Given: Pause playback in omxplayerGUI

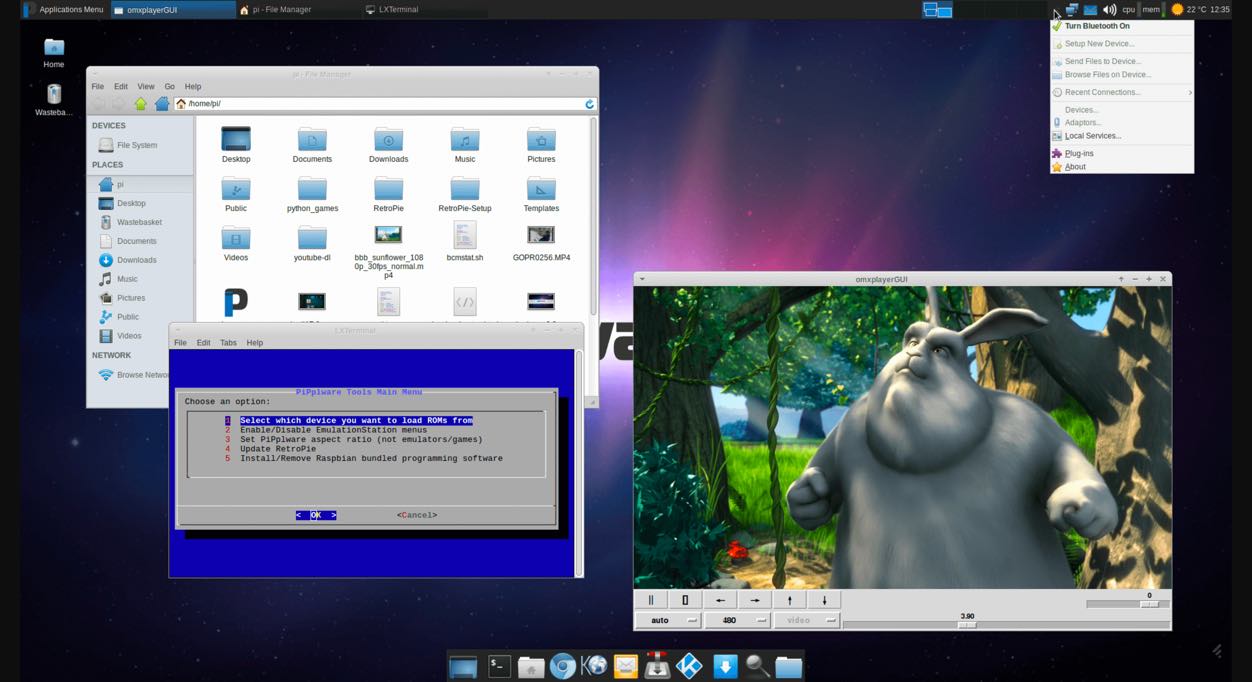Looking at the screenshot, I should pos(650,600).
